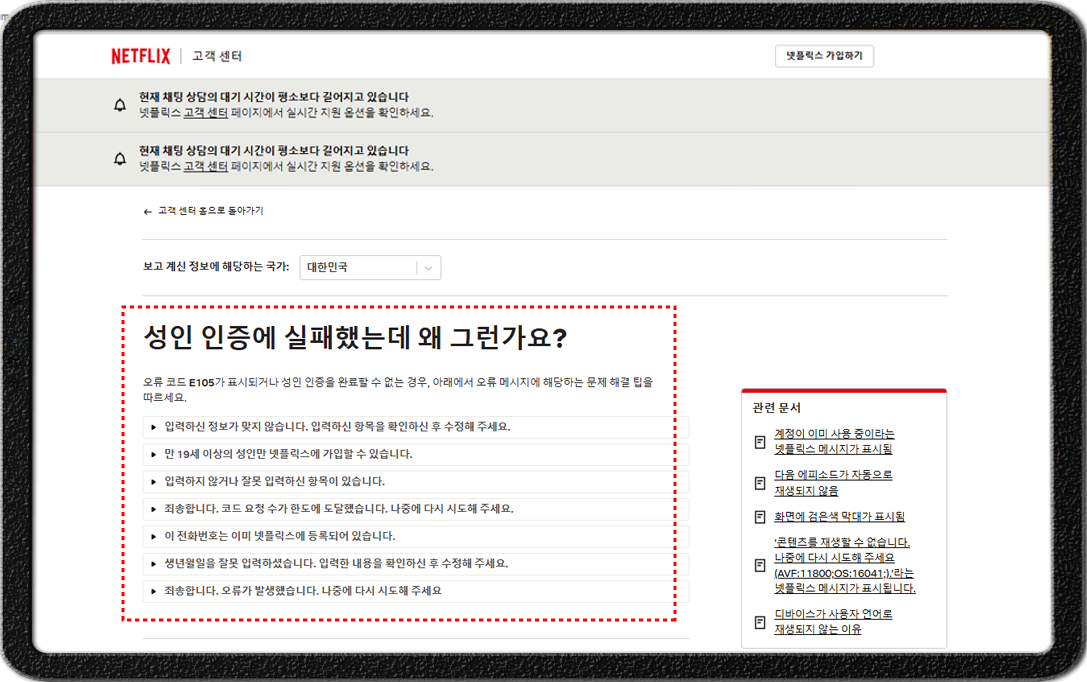Screen dimensions: 1087x682
Task: Open 고객 센터 link in first banner
Action: pos(205,112)
